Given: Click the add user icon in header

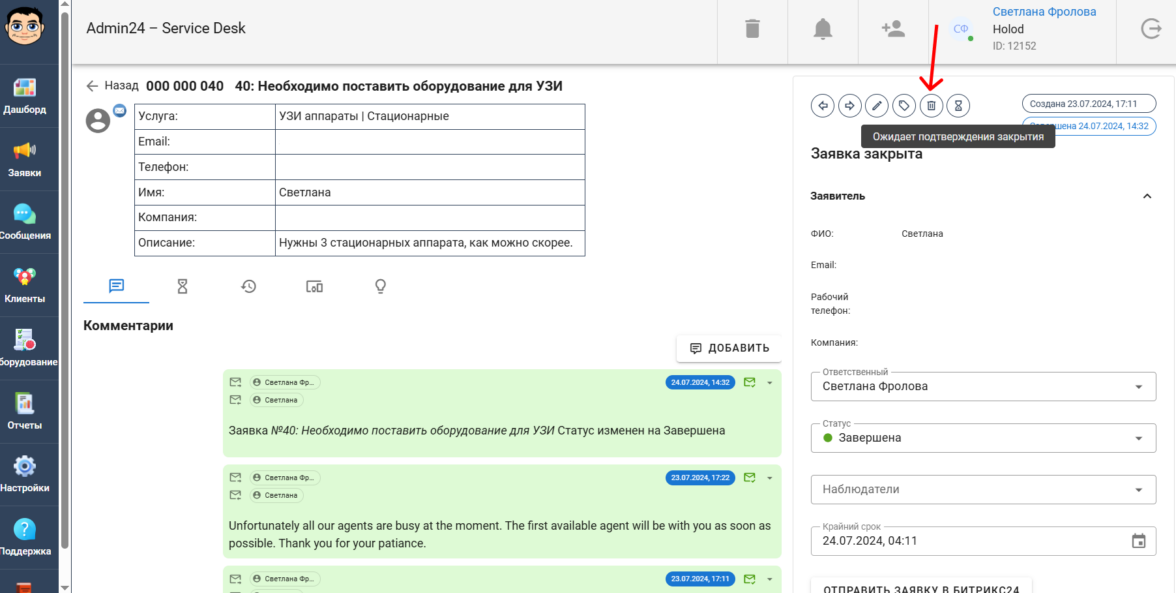Looking at the screenshot, I should coord(893,29).
